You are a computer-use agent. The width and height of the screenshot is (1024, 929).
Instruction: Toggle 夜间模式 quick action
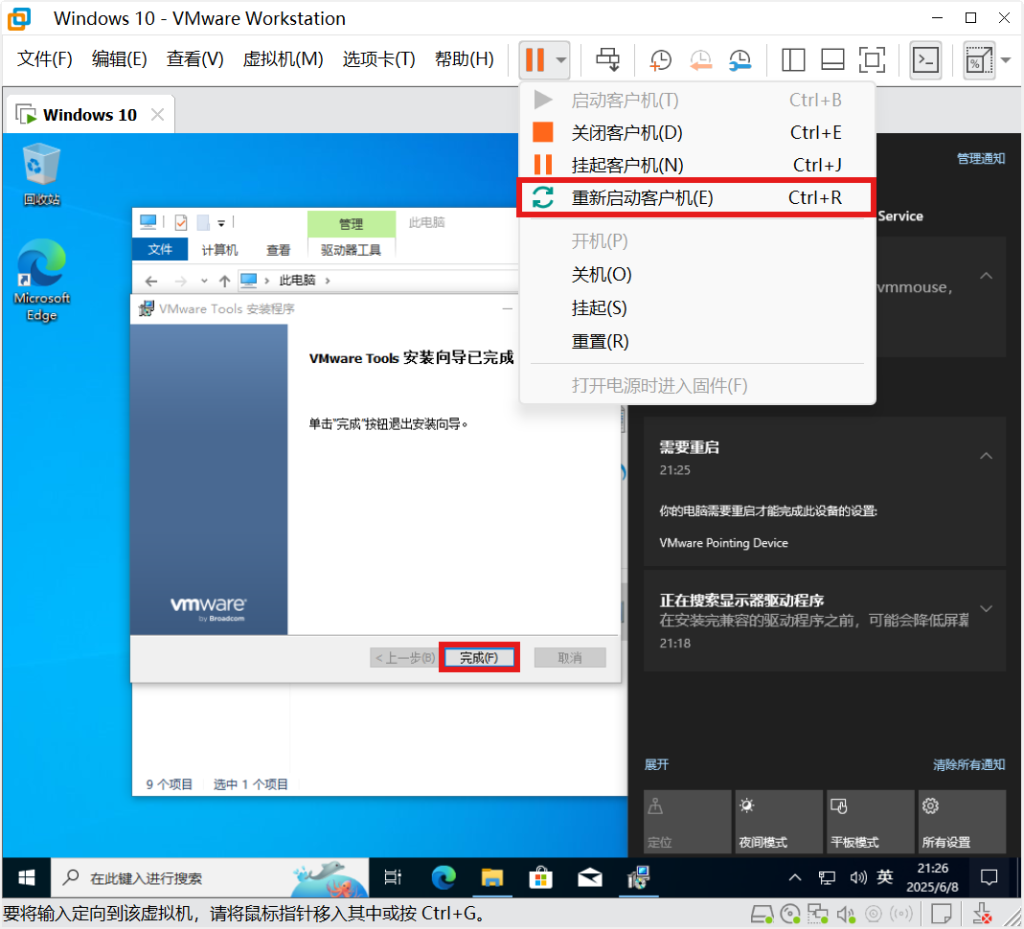click(779, 821)
